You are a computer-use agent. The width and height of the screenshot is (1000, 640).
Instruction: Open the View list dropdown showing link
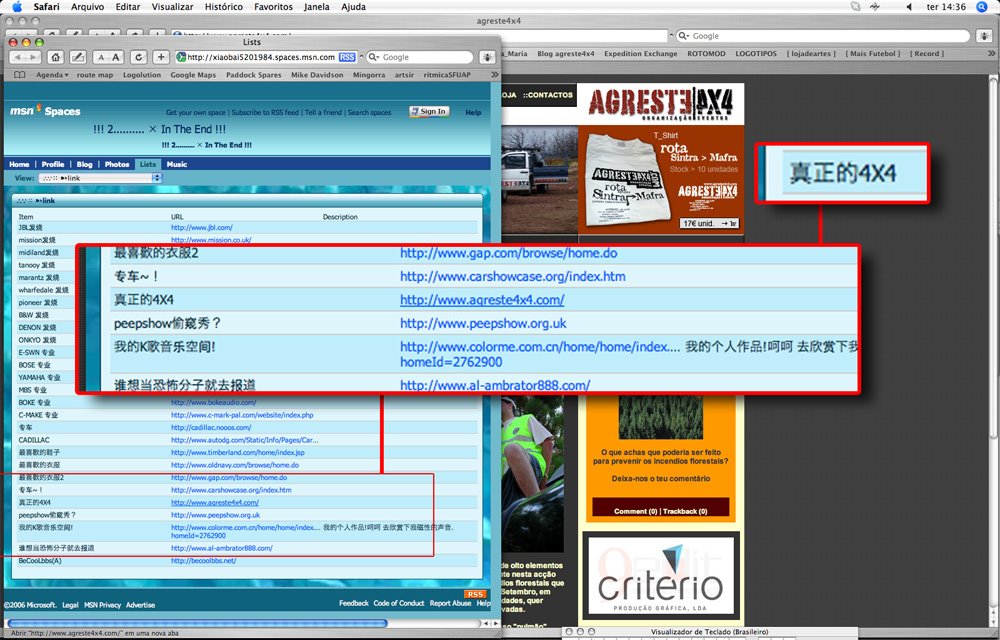point(100,178)
